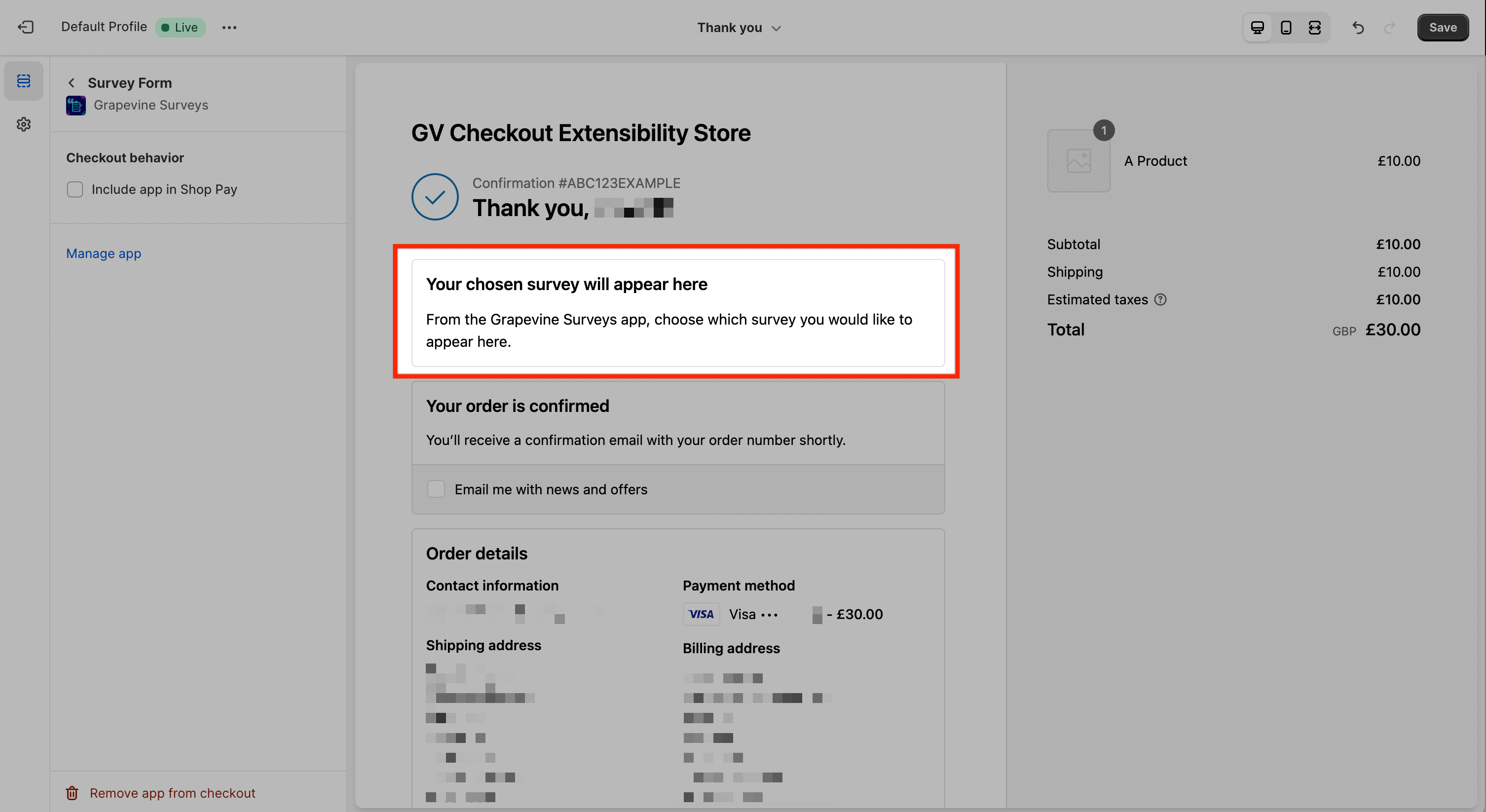Image resolution: width=1486 pixels, height=812 pixels.
Task: Click the exit editor icon
Action: coord(25,27)
